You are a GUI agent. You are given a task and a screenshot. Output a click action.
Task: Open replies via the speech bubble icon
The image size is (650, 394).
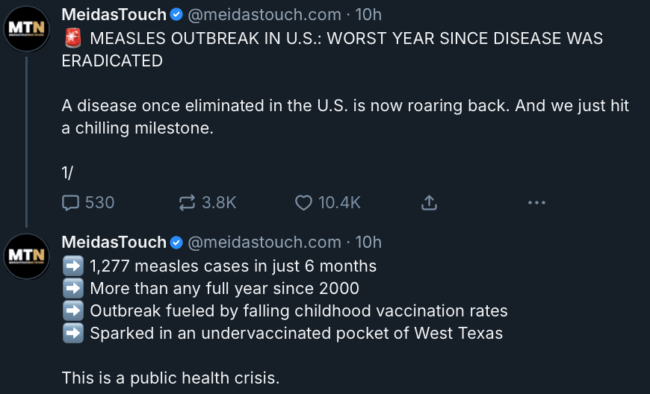pos(70,203)
